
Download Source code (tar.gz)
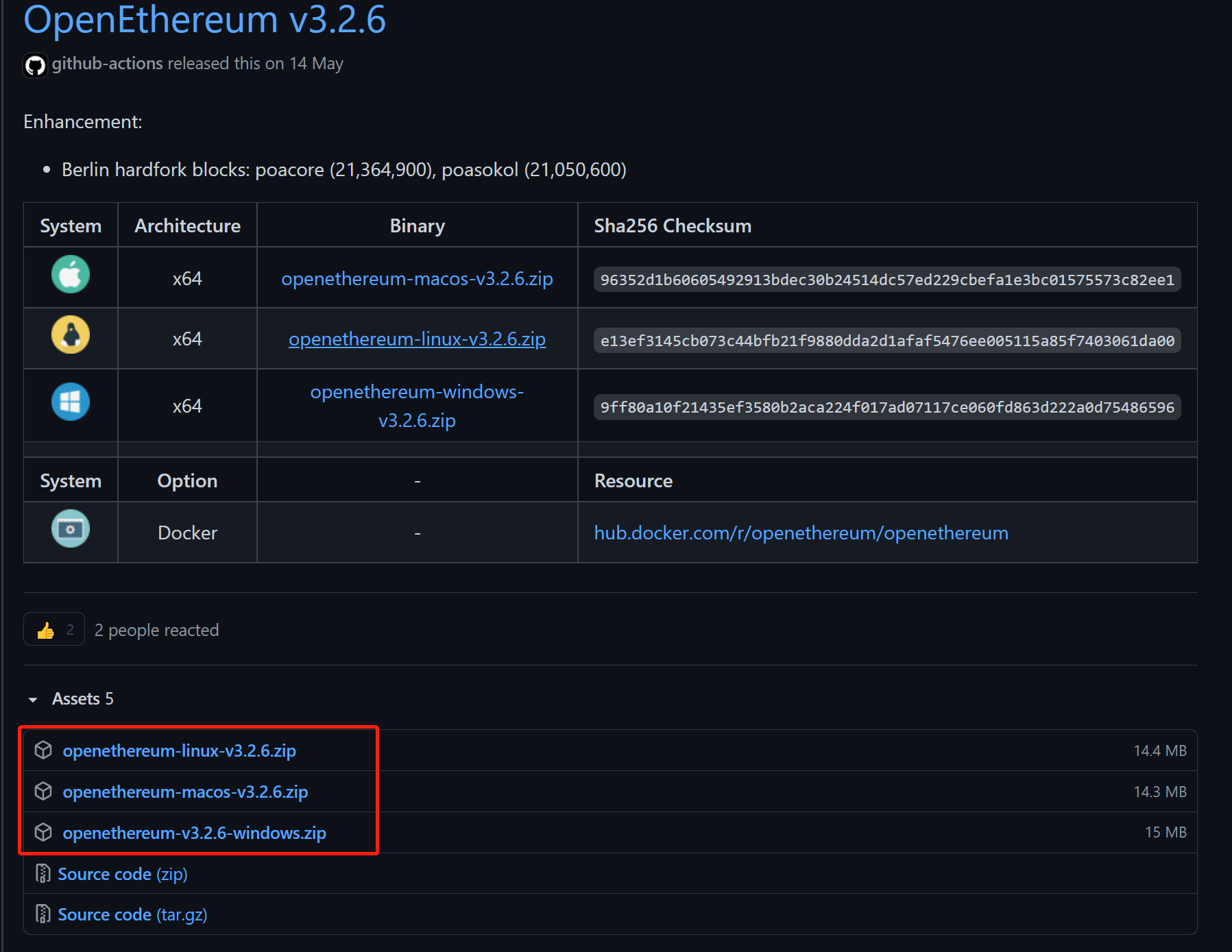[132, 914]
